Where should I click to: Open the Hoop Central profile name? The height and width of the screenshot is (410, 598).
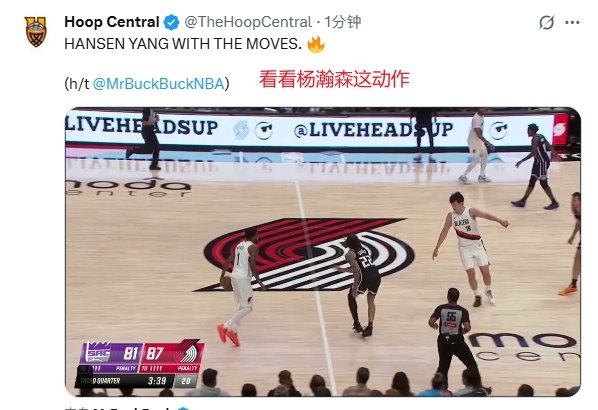click(x=112, y=22)
